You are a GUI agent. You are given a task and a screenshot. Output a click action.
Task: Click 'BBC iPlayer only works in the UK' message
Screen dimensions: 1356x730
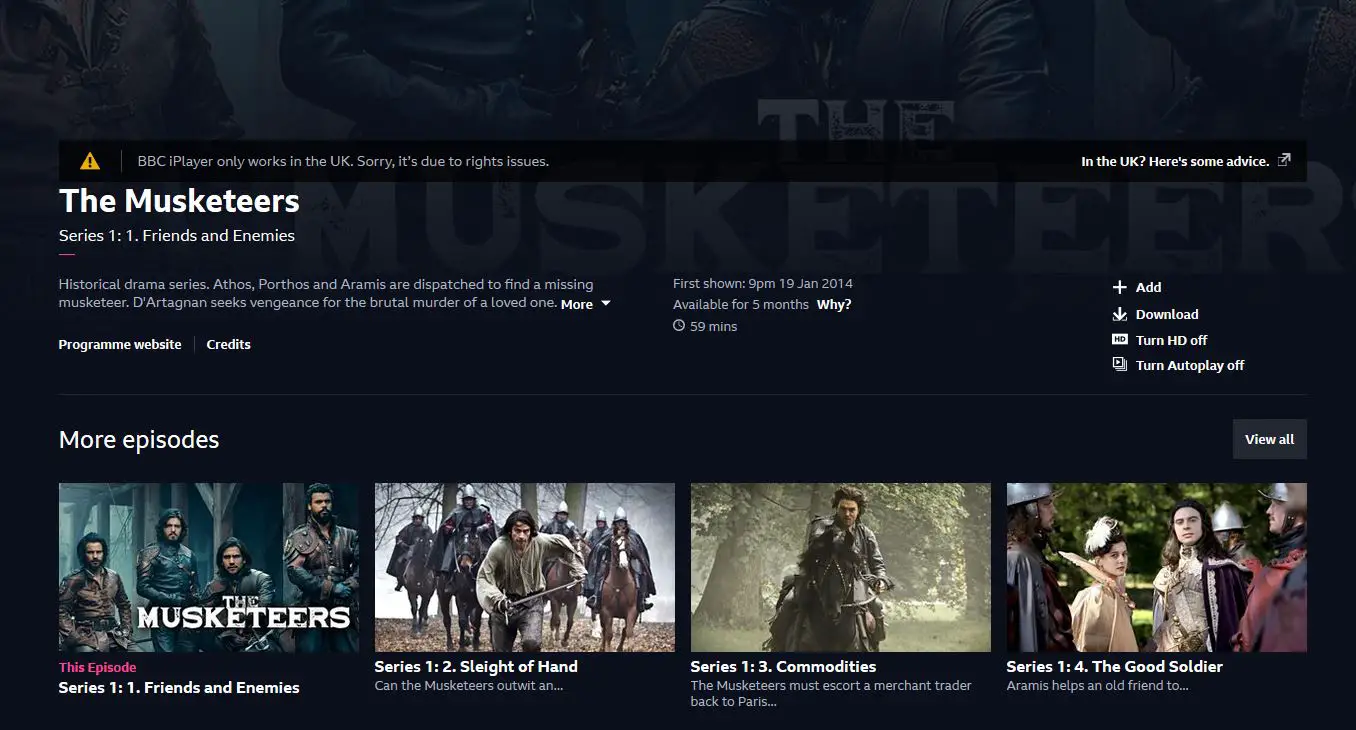coord(343,160)
